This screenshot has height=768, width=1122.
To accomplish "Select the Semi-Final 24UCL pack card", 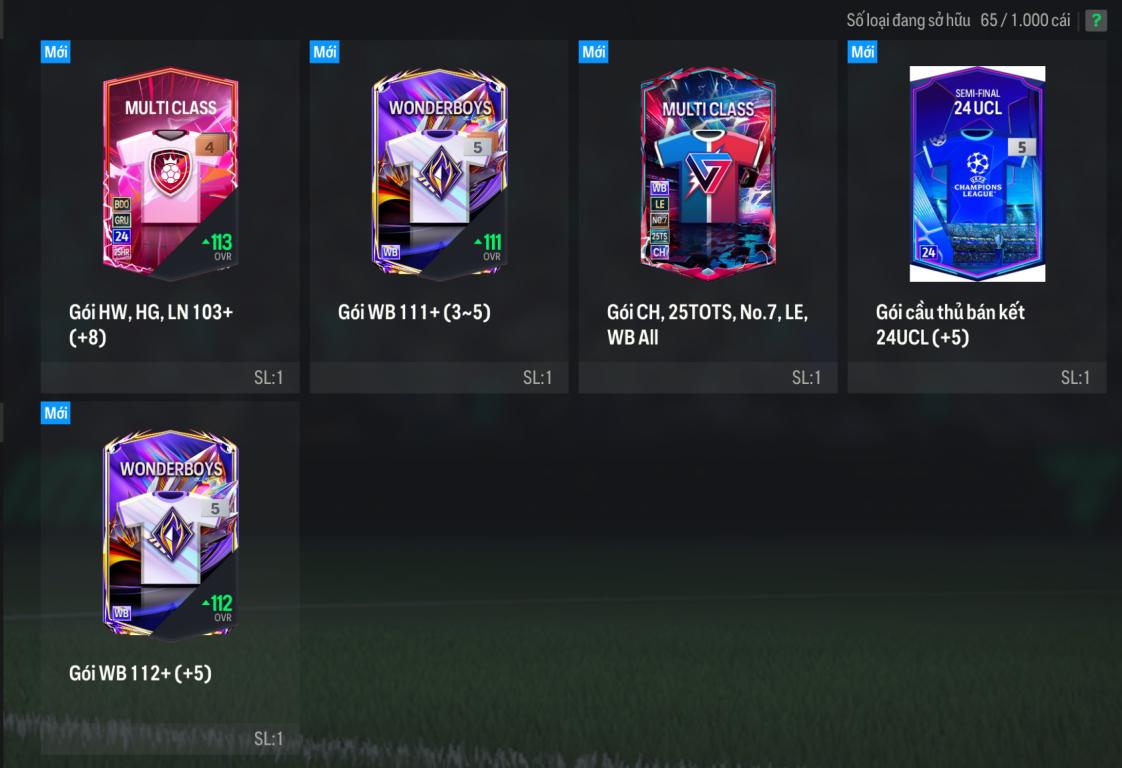I will 977,173.
